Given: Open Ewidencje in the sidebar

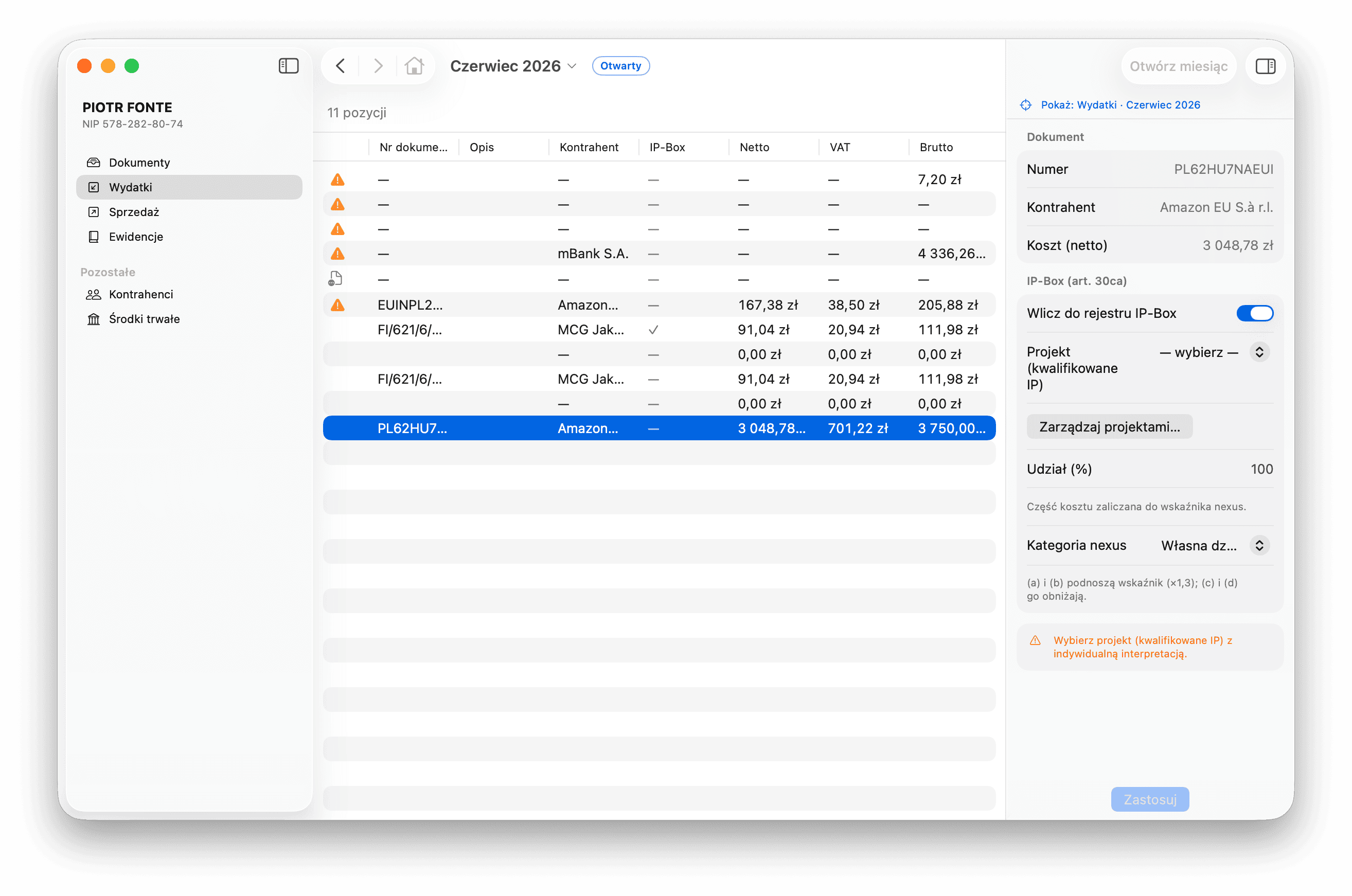Looking at the screenshot, I should [x=189, y=237].
